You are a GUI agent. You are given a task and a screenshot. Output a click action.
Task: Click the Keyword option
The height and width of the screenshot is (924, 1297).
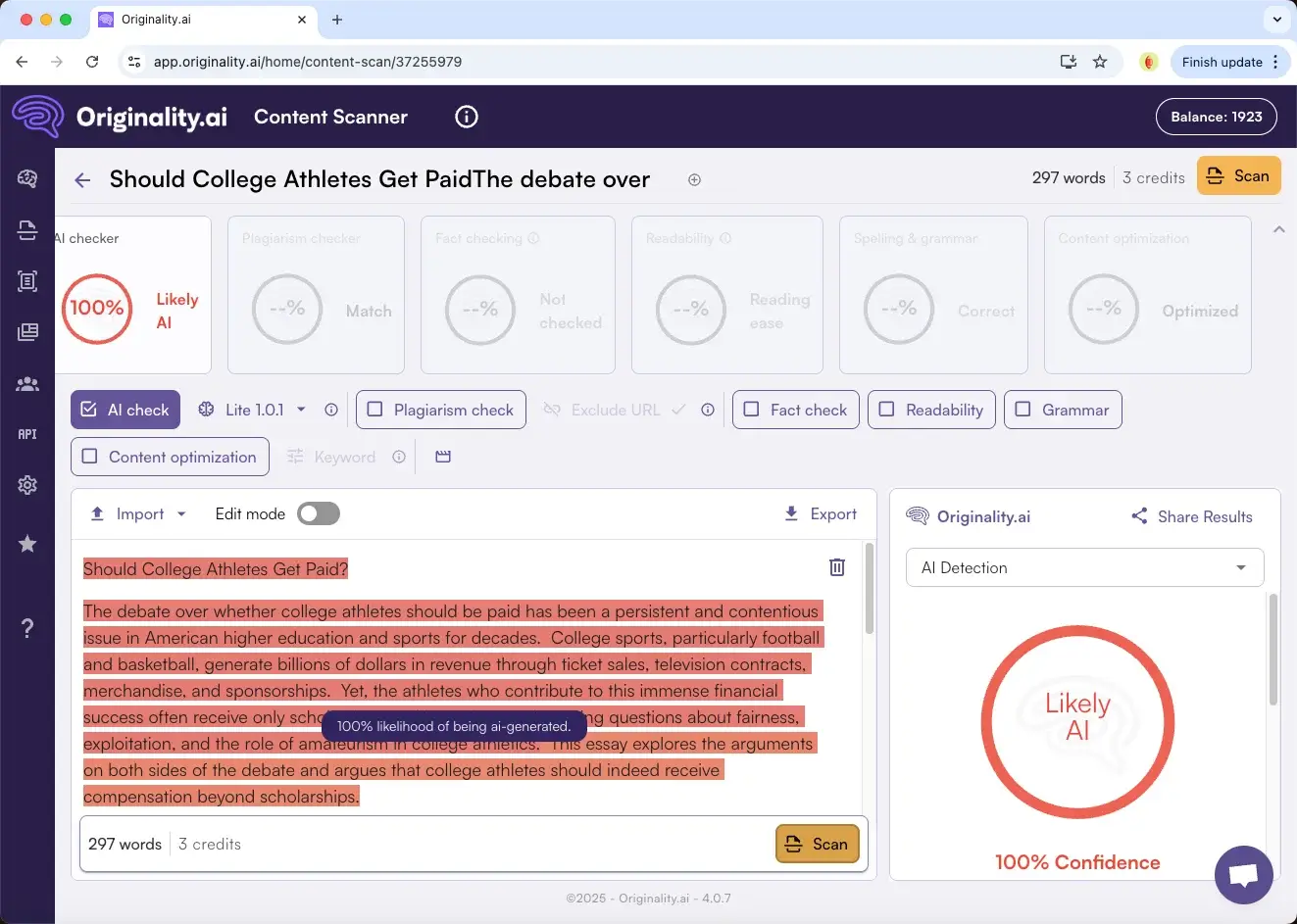tap(332, 457)
